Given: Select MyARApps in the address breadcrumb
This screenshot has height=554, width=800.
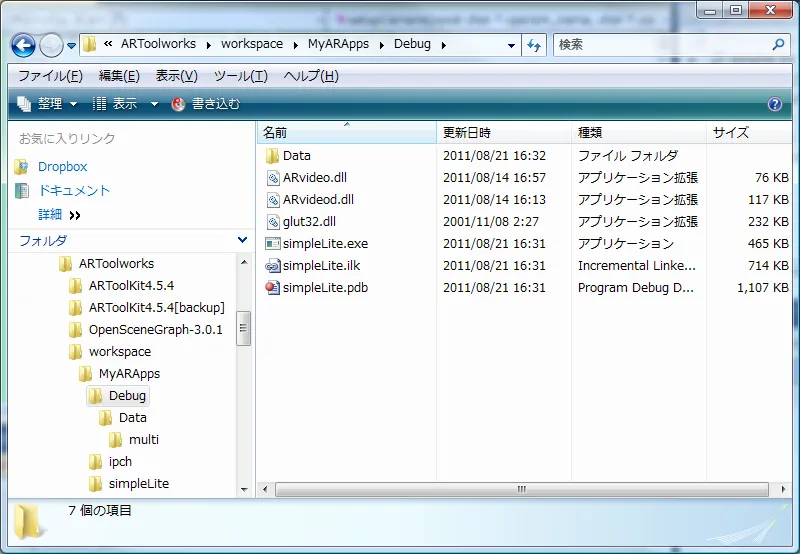Looking at the screenshot, I should click(x=338, y=44).
